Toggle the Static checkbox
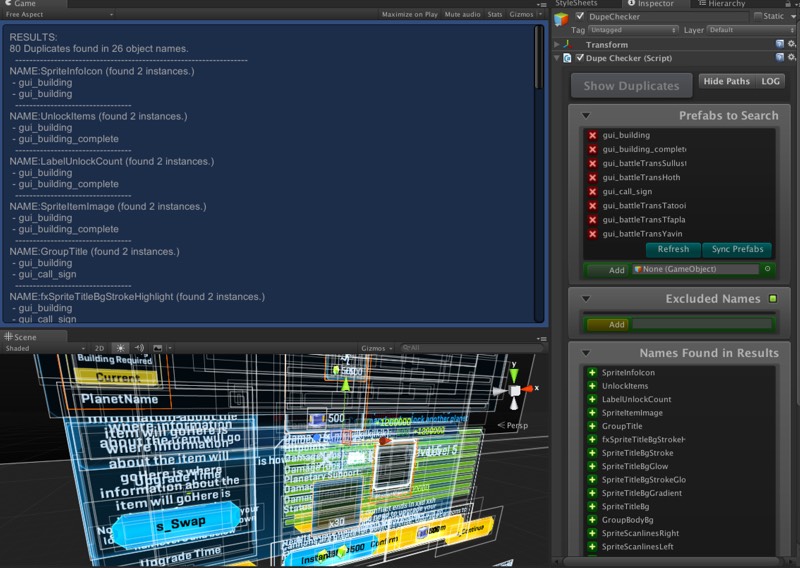 click(x=759, y=17)
